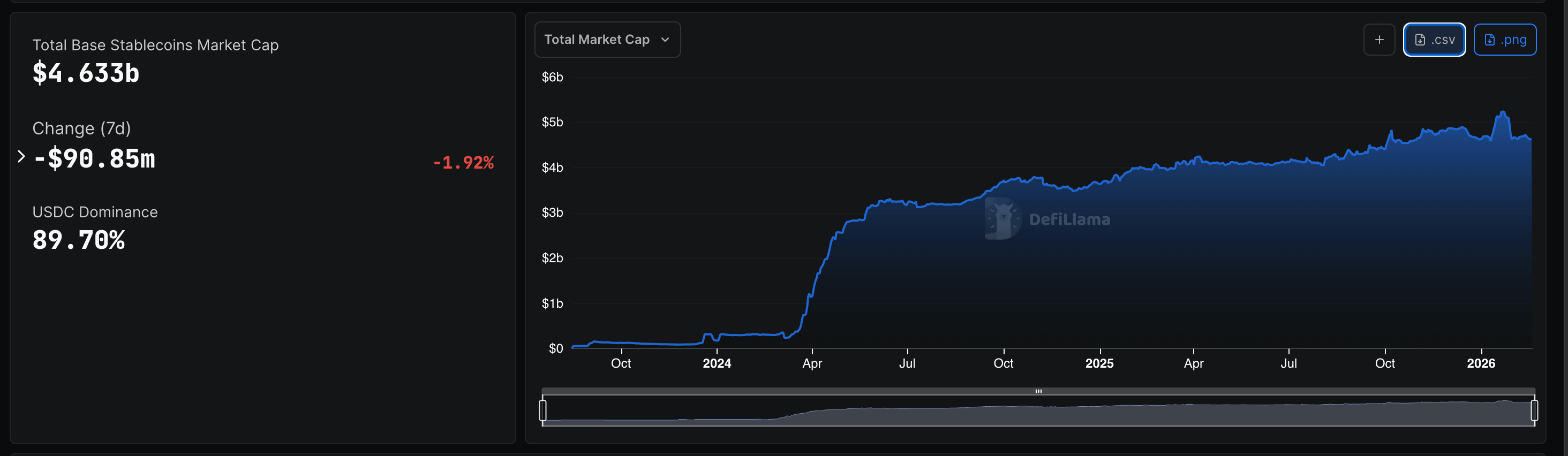Click the chevron arrow inside Total Market Cap selector
1568x456 pixels.
[665, 40]
